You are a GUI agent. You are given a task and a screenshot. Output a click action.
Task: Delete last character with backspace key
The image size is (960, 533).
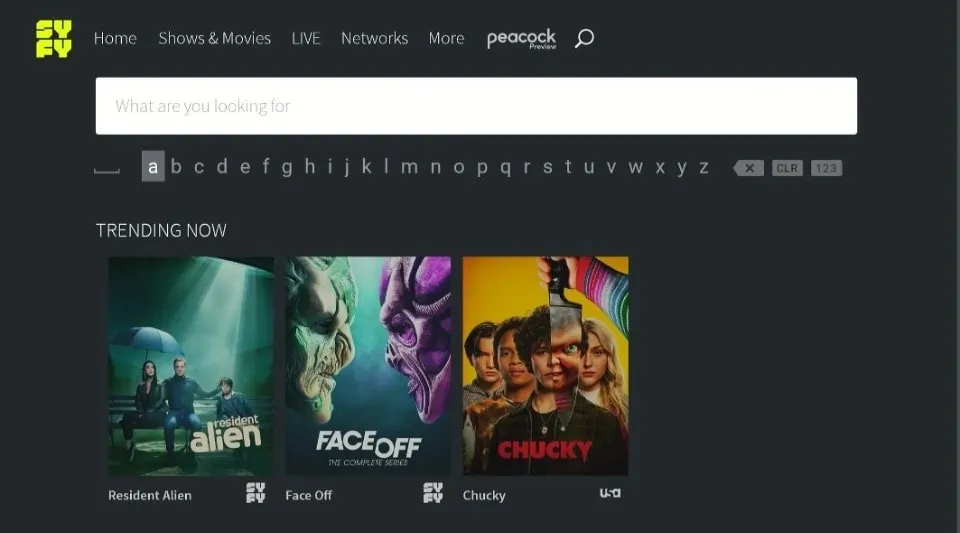749,168
